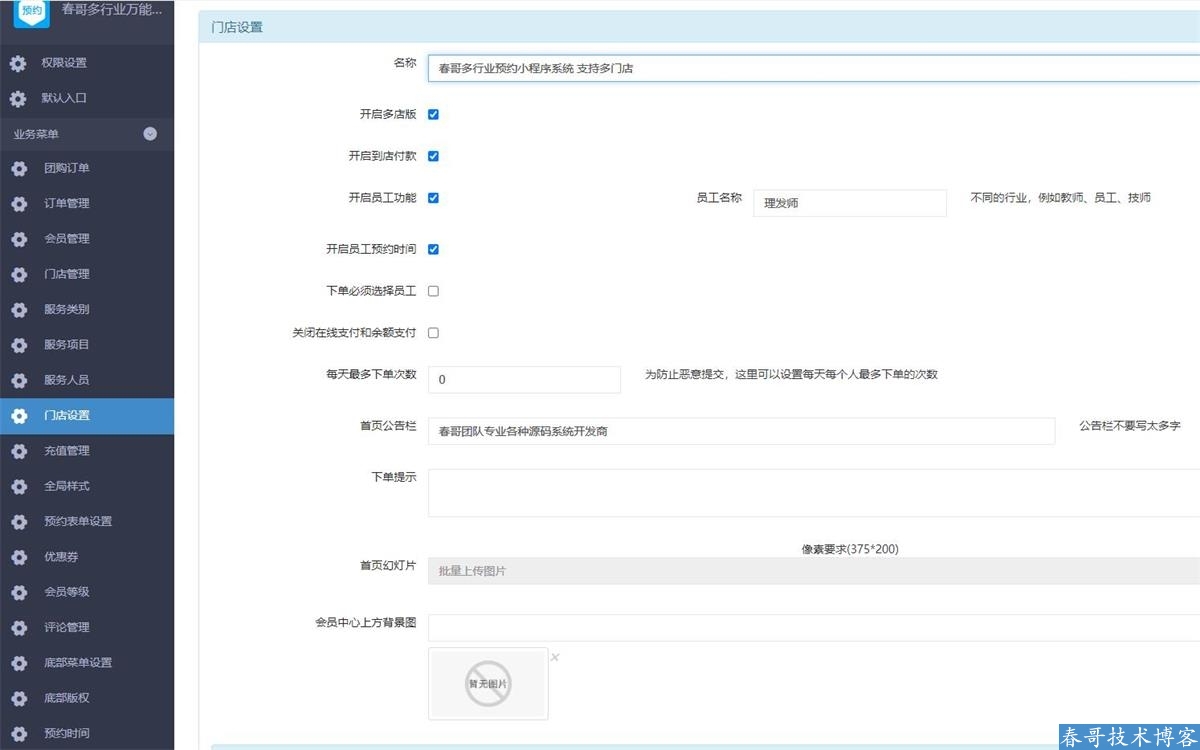Click the gear icon beside 优惠券
Image resolution: width=1200 pixels, height=750 pixels.
18,557
